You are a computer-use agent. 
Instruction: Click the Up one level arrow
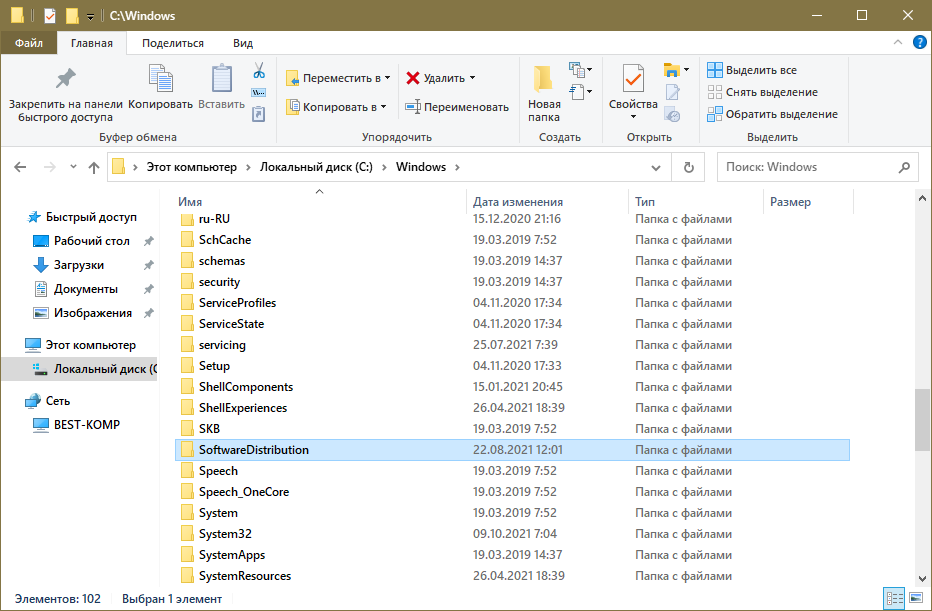94,168
